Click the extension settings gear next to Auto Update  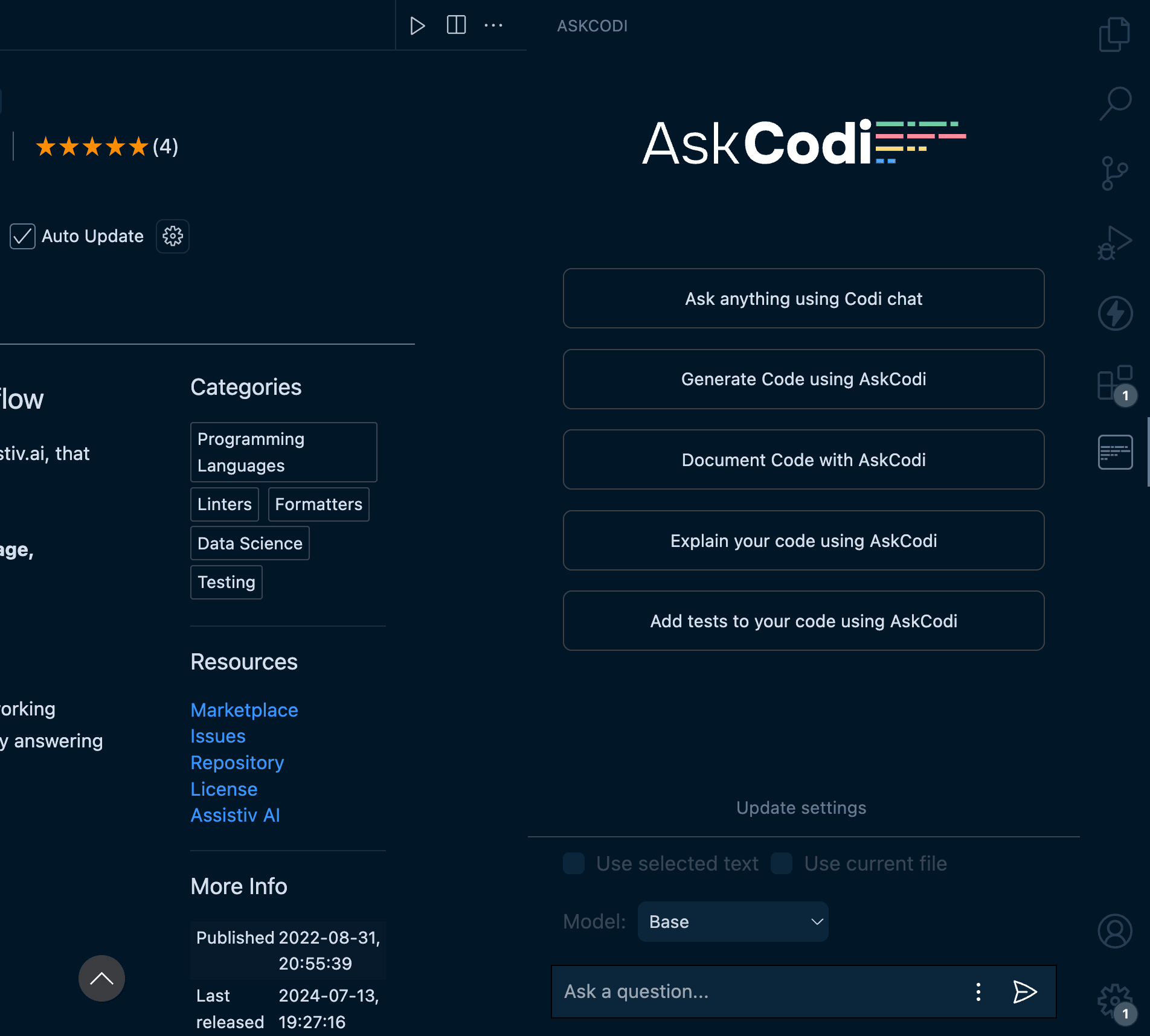pos(173,236)
